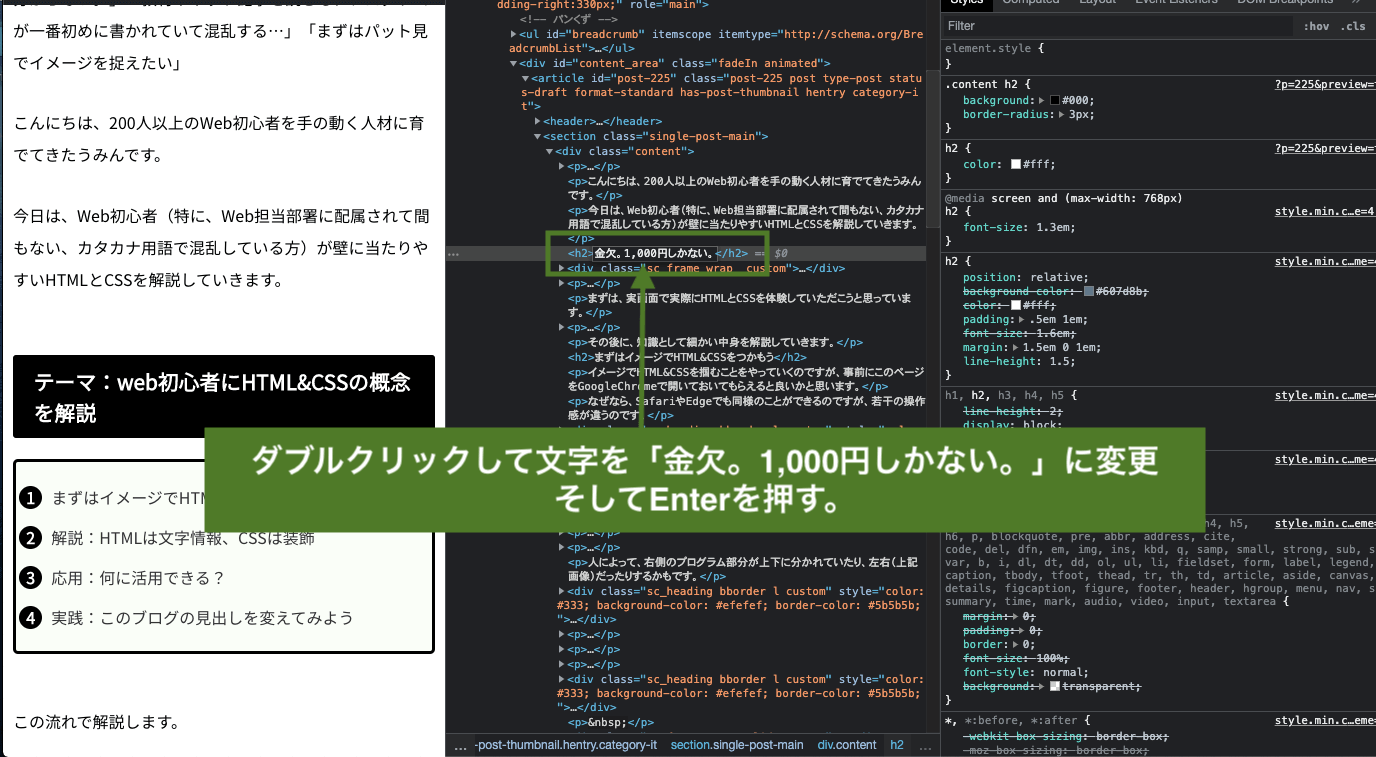Open the #607d8b background-color swatch
The height and width of the screenshot is (757, 1376).
[x=1089, y=291]
